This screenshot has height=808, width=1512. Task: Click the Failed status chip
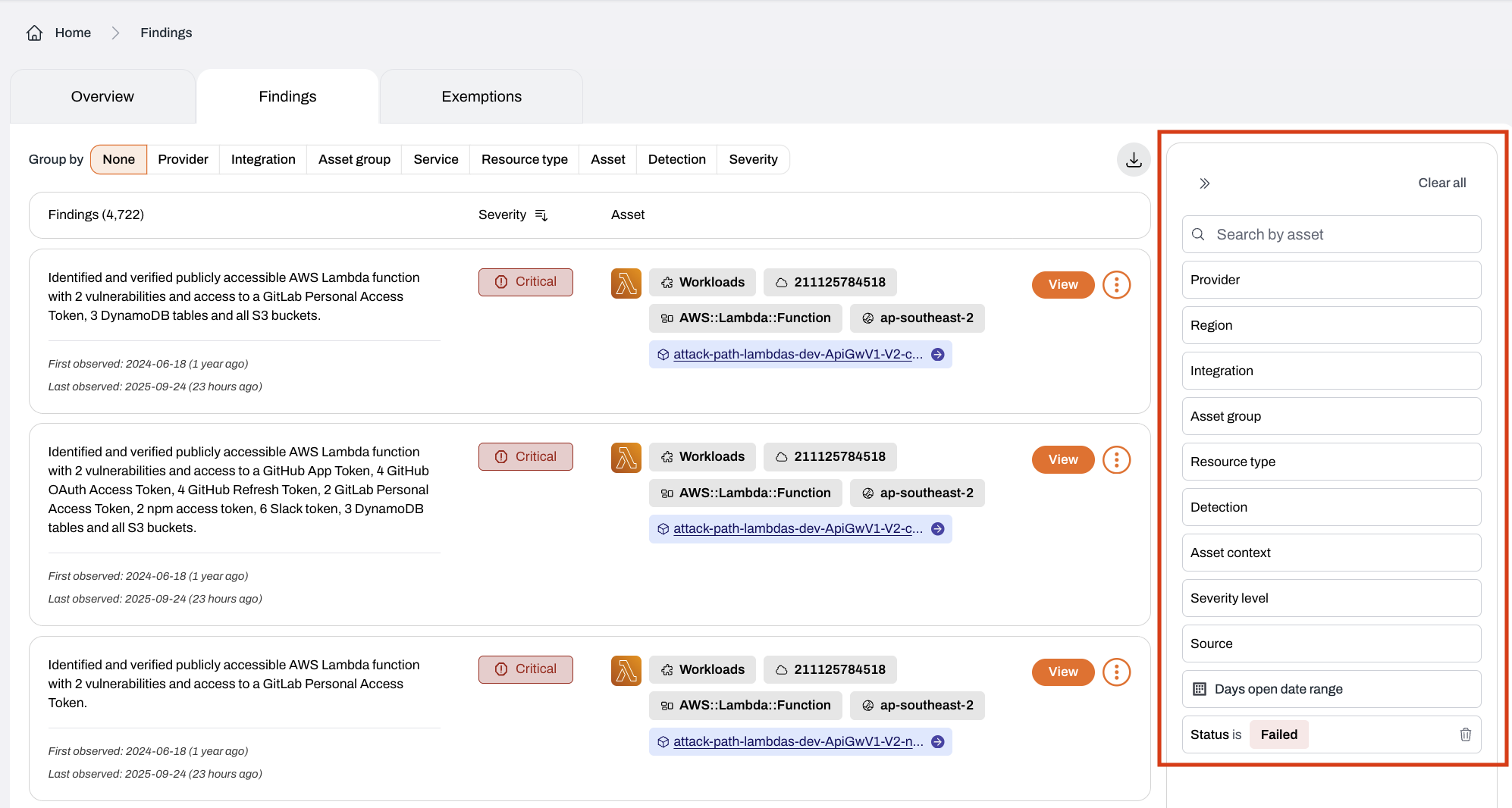click(x=1279, y=734)
